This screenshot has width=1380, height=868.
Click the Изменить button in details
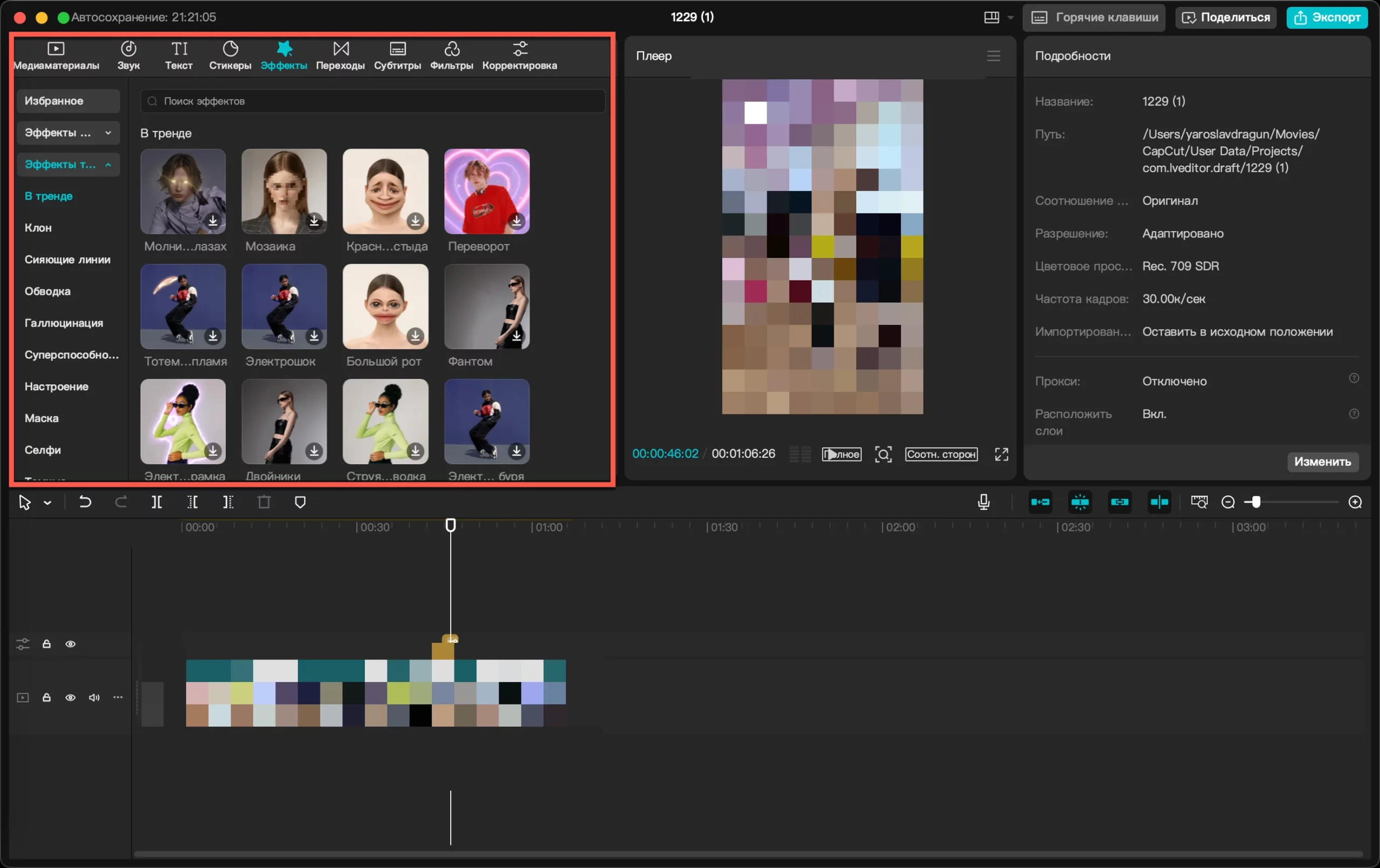(1323, 462)
